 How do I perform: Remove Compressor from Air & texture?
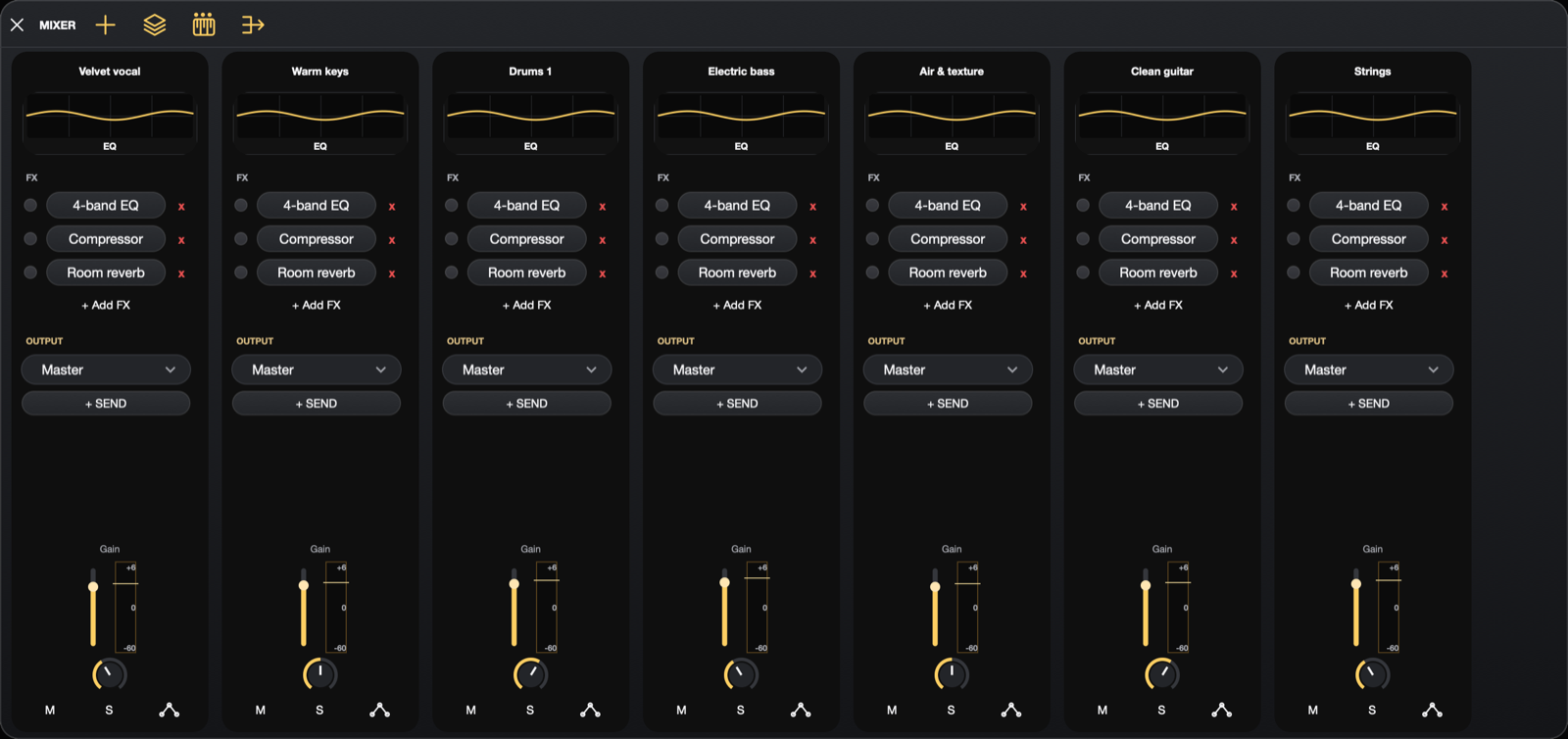click(x=1023, y=240)
